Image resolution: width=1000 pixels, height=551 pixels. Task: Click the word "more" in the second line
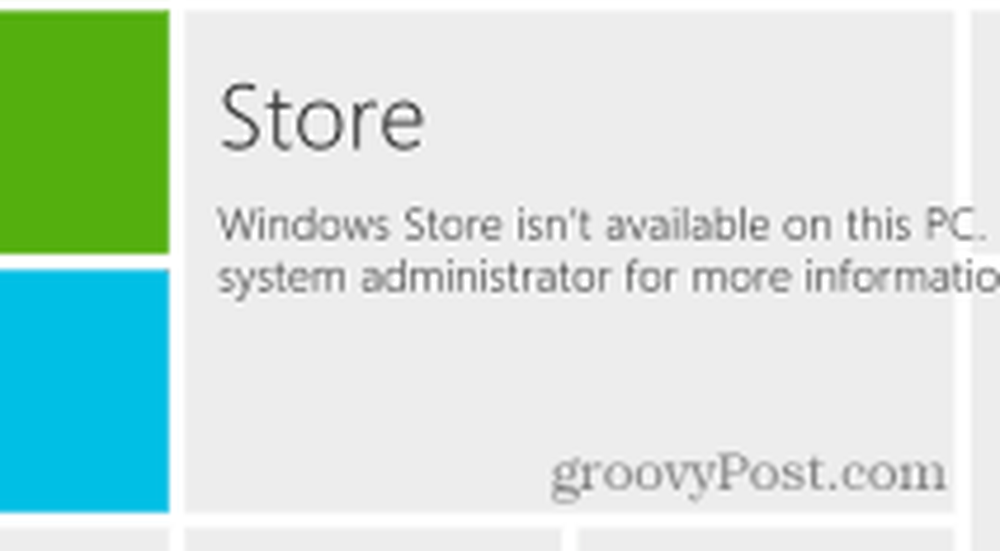click(x=740, y=279)
